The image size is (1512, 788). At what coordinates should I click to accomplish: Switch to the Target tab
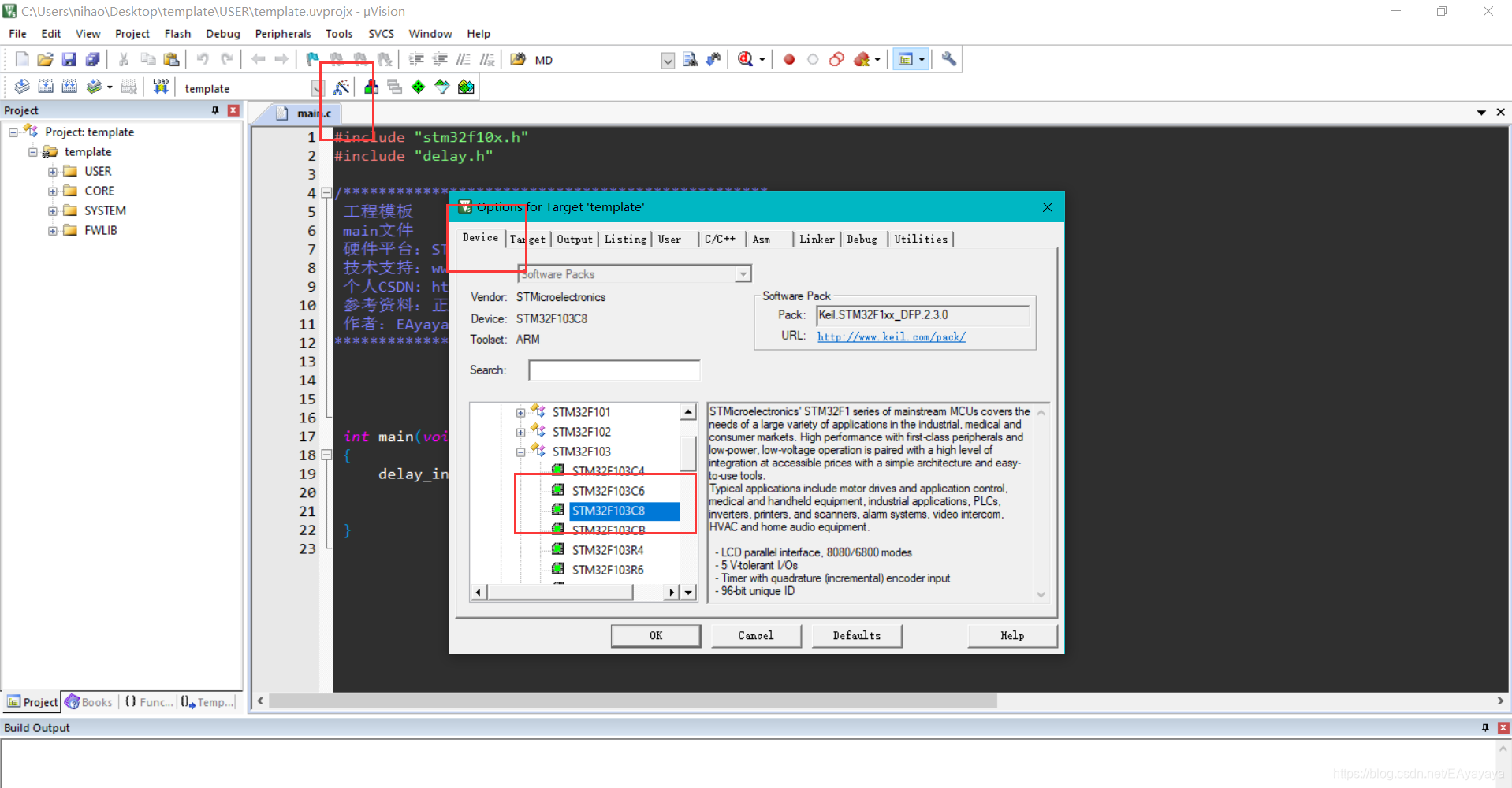527,240
